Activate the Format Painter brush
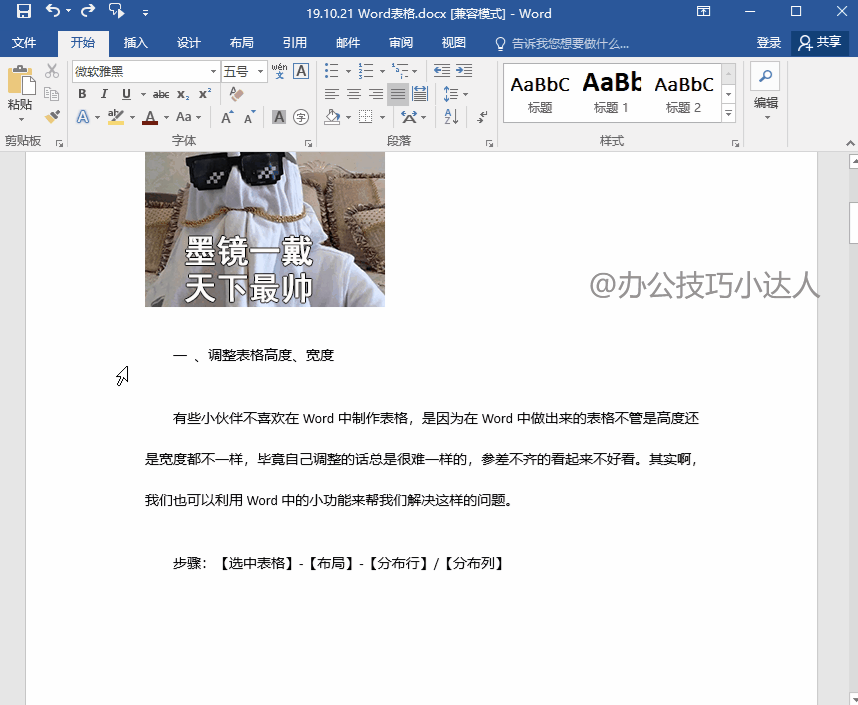This screenshot has width=858, height=705. [x=52, y=117]
